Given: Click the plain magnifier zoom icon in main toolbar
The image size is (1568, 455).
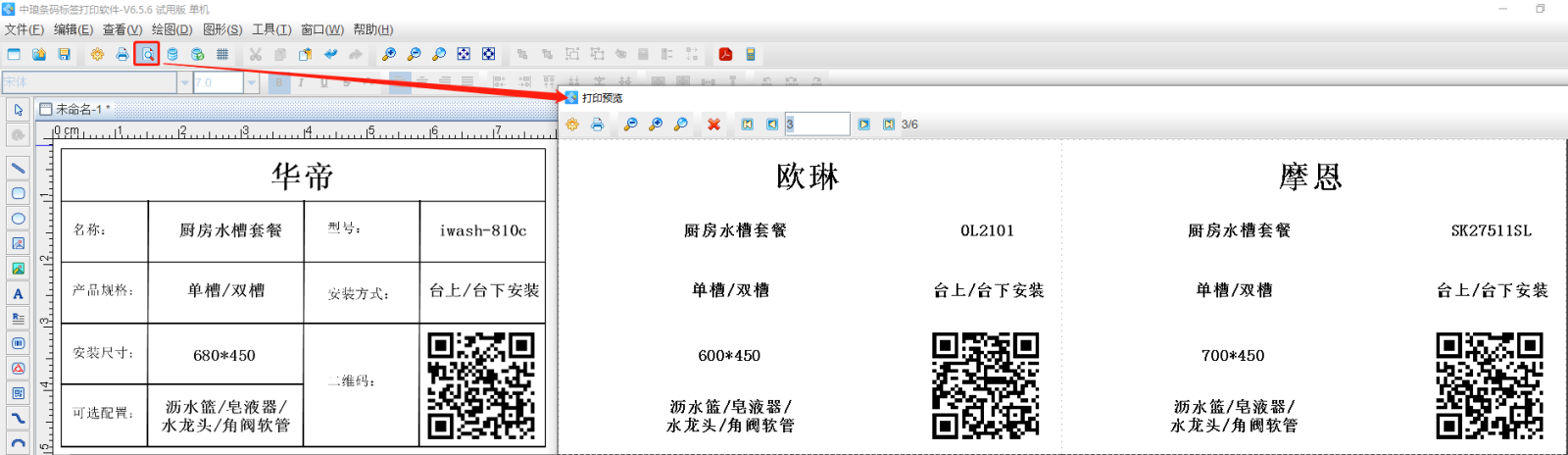Looking at the screenshot, I should [x=438, y=55].
